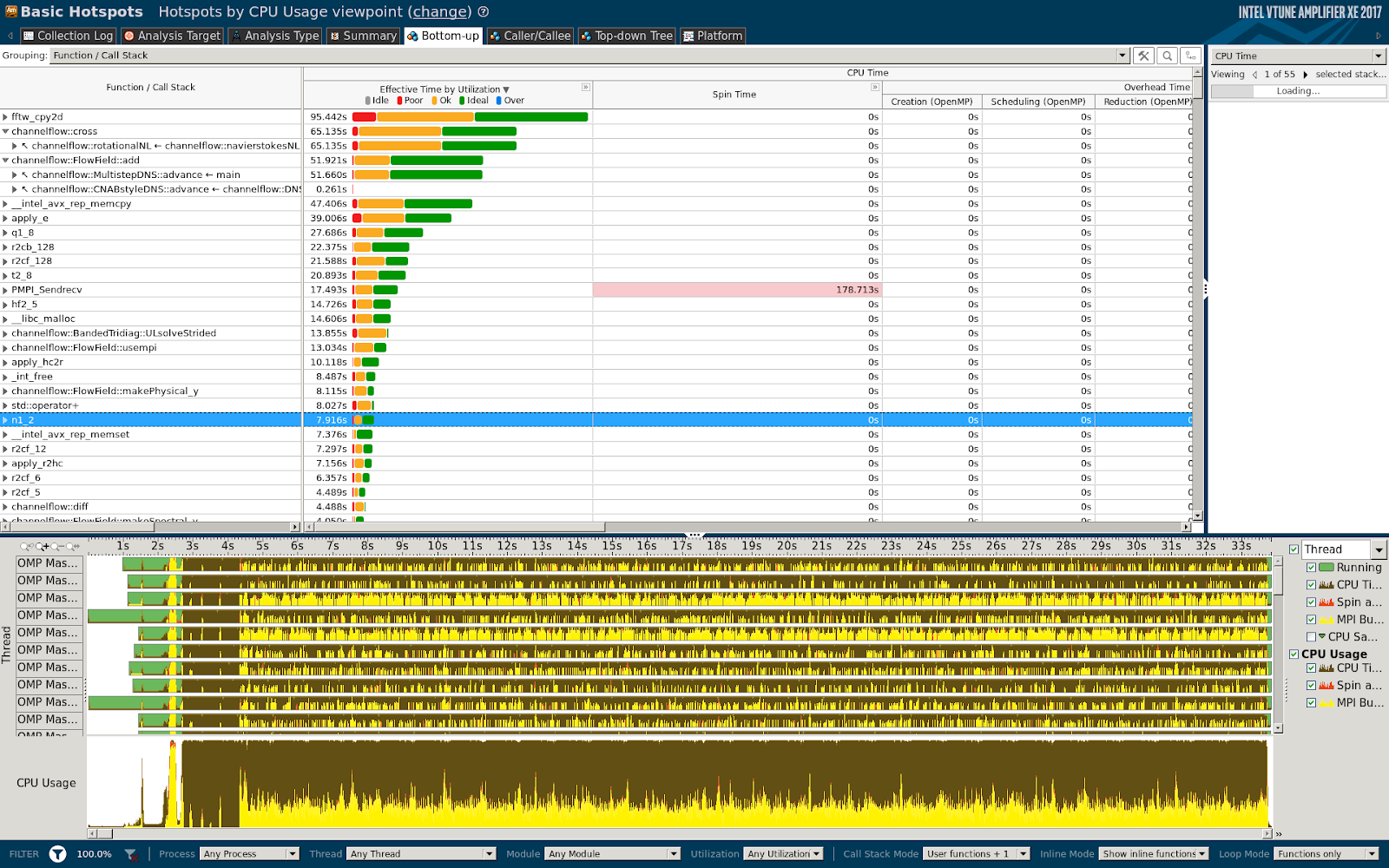
Task: Switch to the Top-down Tree tab
Action: pos(626,36)
